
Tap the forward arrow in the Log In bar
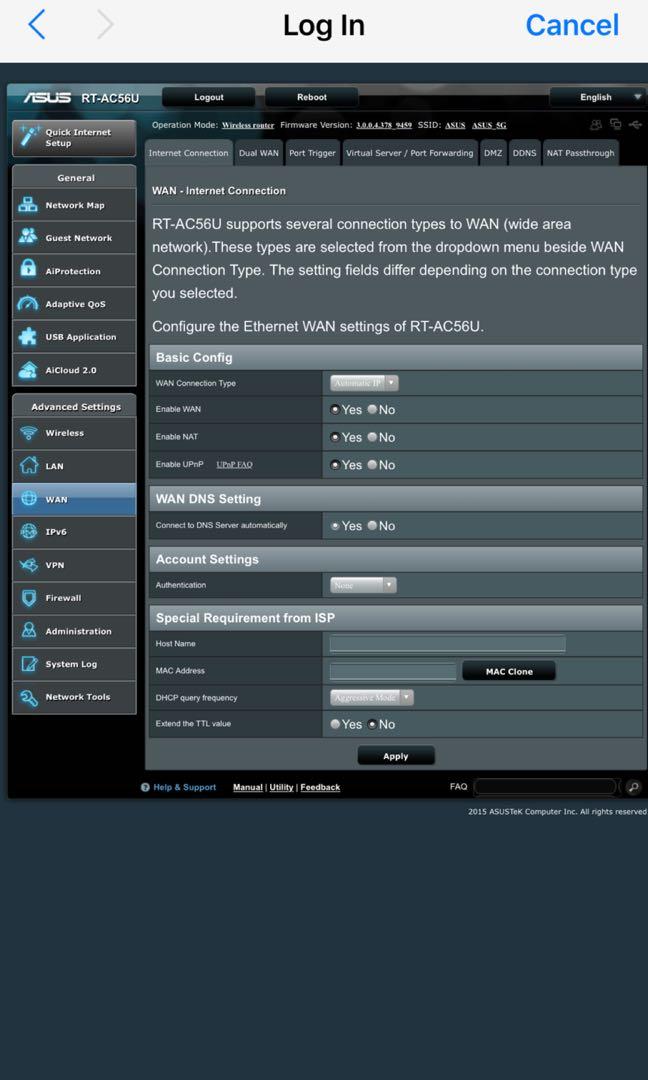[x=105, y=25]
